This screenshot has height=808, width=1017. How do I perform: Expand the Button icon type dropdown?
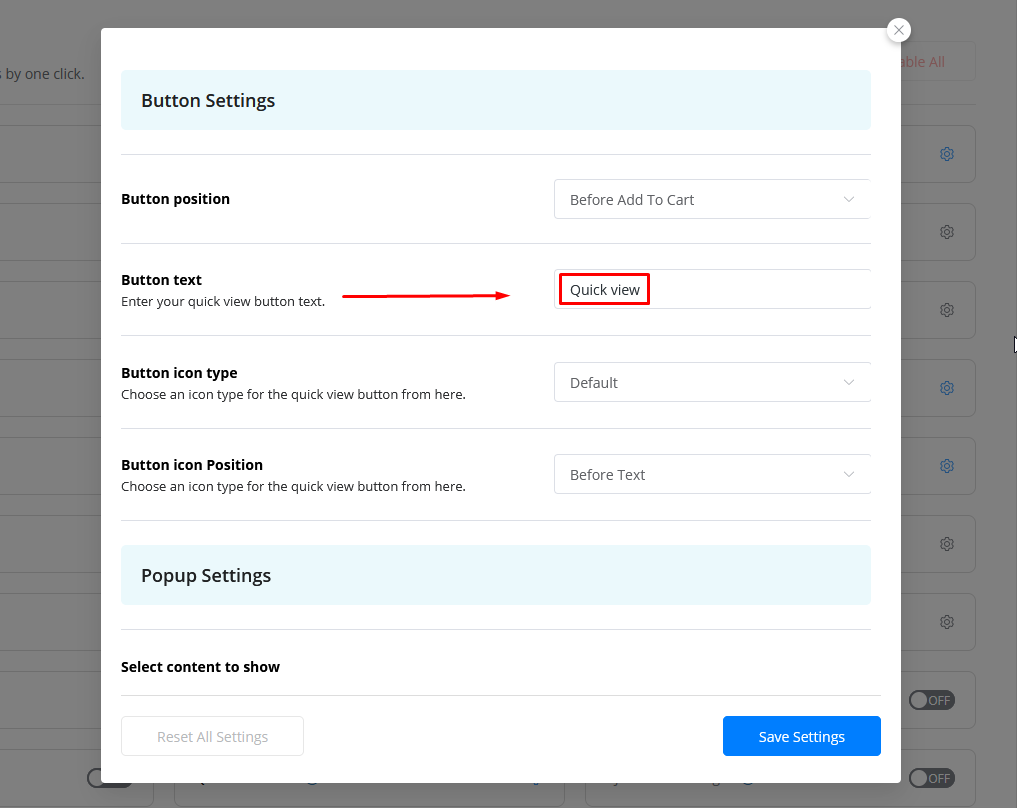coord(712,382)
